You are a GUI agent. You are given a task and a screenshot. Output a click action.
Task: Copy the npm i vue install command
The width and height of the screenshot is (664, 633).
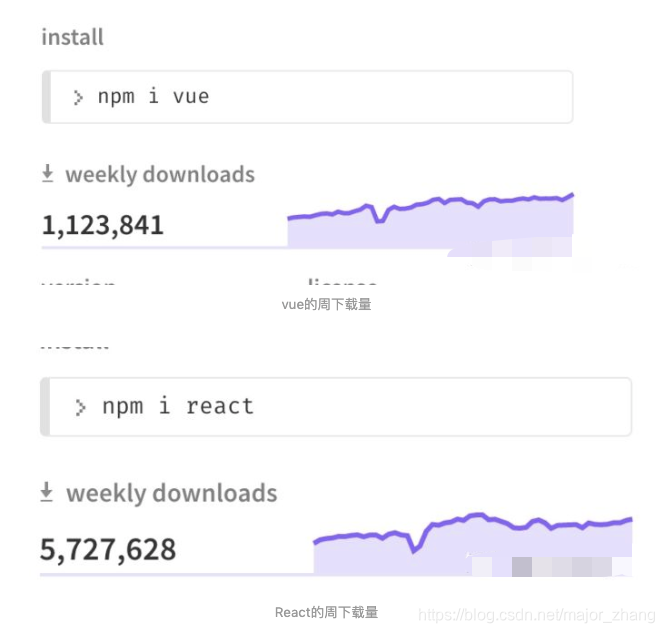coord(153,97)
